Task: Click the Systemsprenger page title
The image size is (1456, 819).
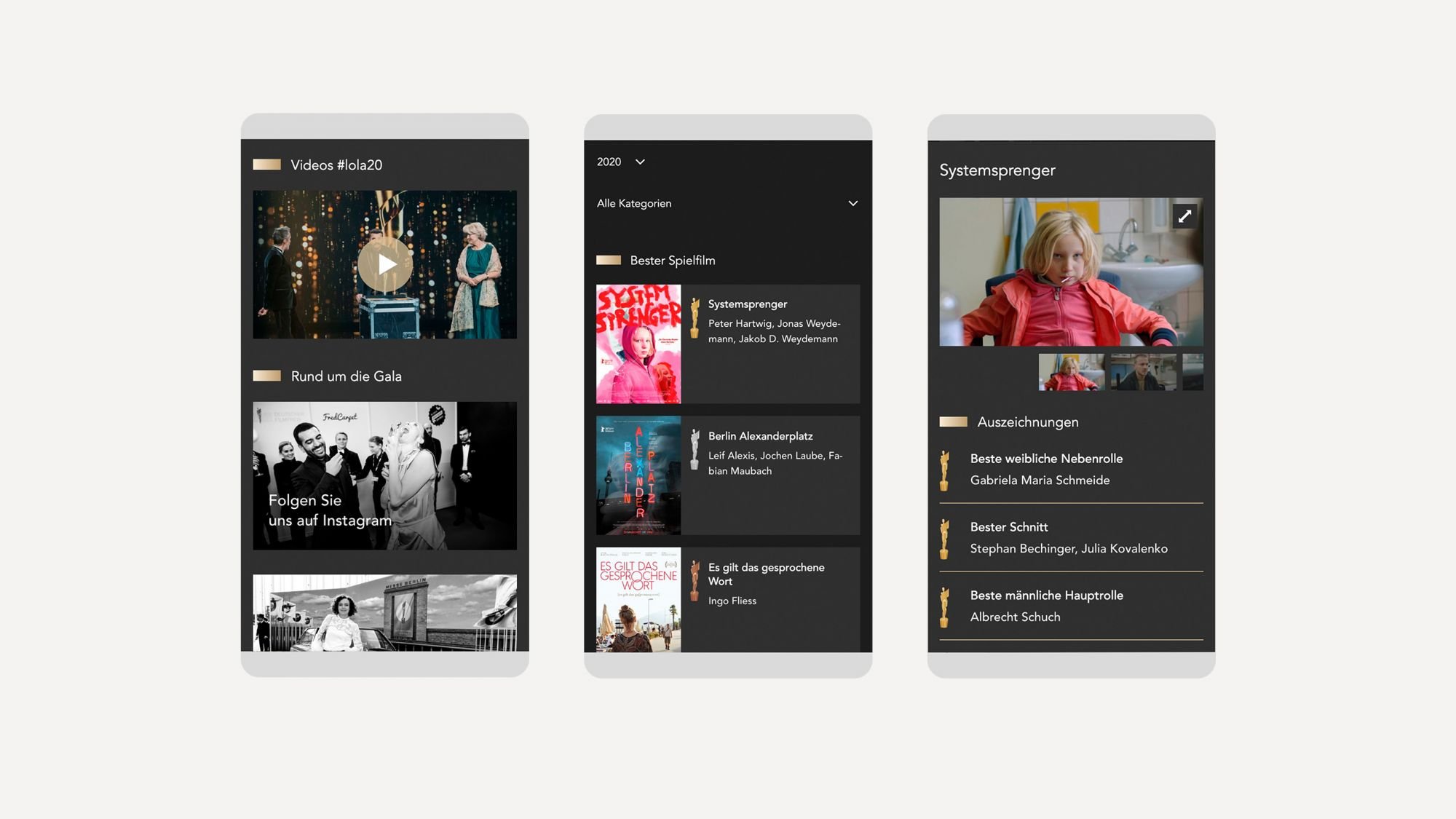Action: coord(997,170)
